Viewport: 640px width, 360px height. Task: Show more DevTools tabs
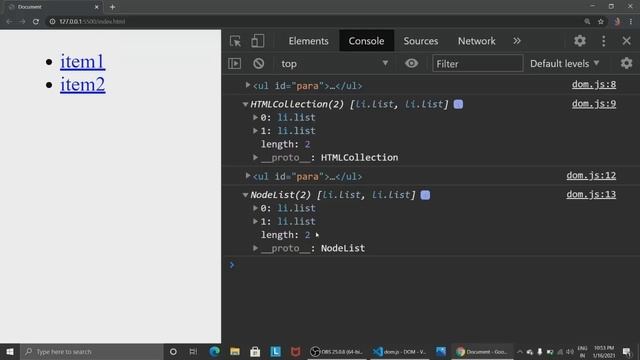[517, 41]
